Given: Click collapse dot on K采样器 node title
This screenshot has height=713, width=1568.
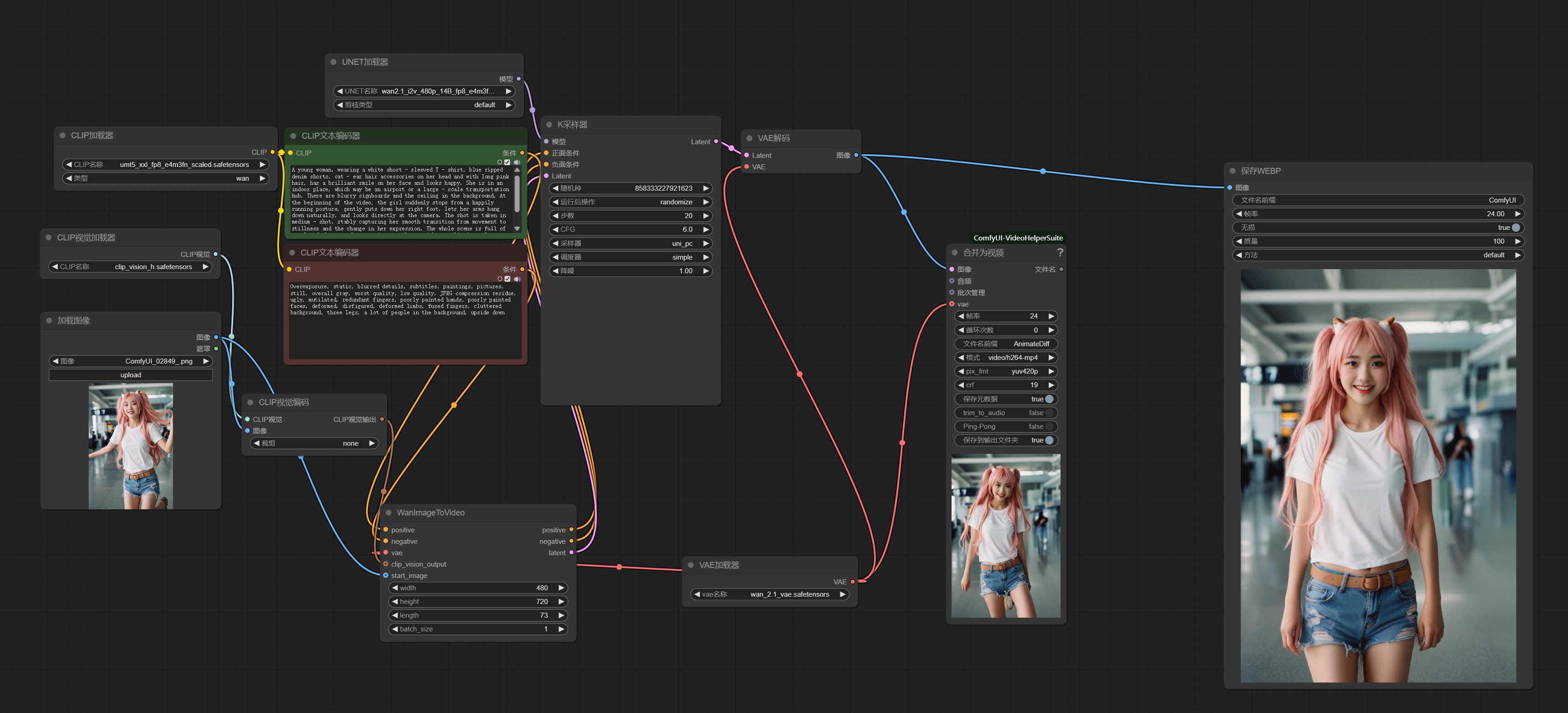Looking at the screenshot, I should pyautogui.click(x=549, y=124).
